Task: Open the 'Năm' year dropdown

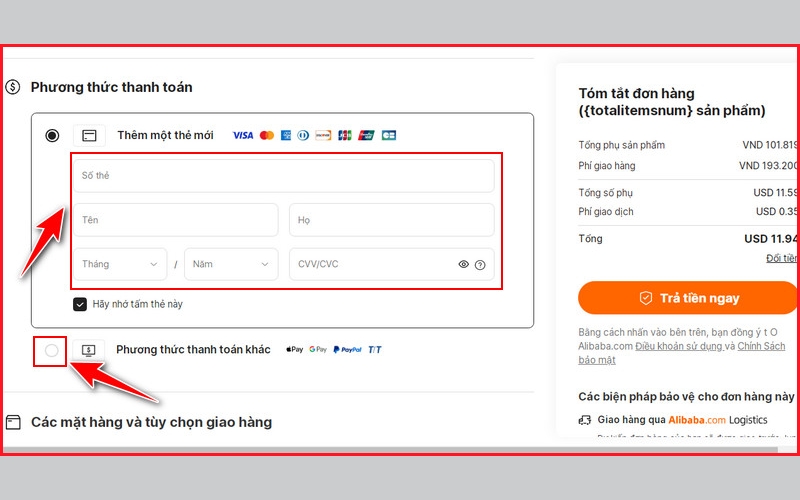Action: [x=231, y=264]
